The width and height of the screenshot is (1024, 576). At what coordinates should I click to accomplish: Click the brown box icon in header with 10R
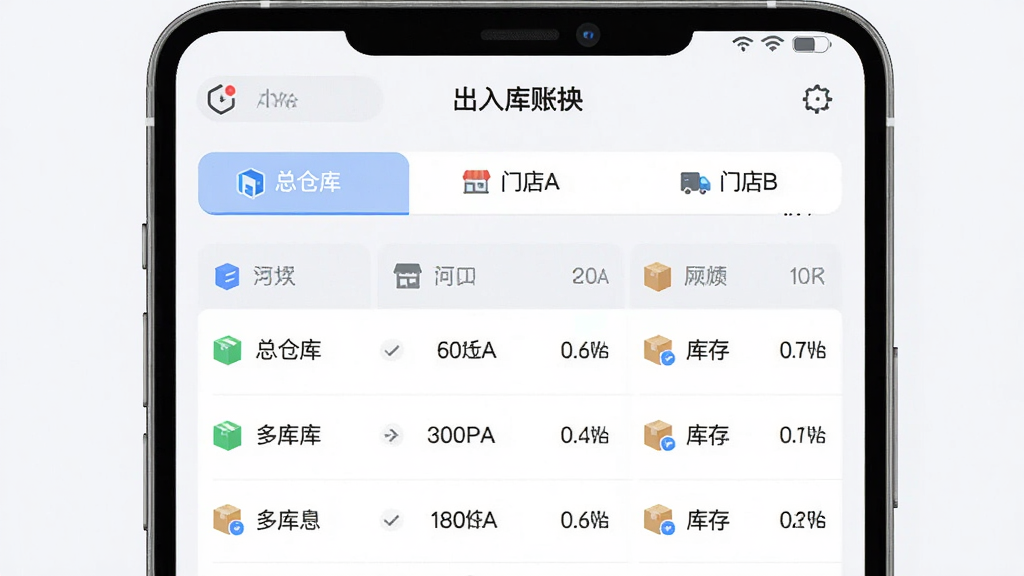pyautogui.click(x=657, y=276)
